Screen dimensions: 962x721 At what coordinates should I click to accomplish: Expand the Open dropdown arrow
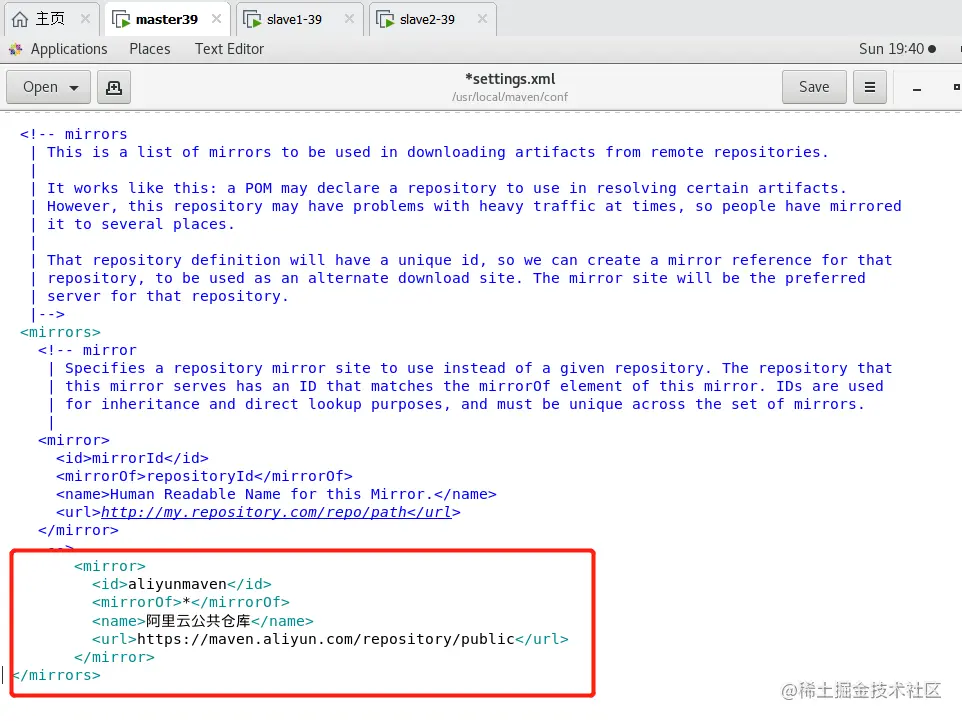tap(74, 88)
